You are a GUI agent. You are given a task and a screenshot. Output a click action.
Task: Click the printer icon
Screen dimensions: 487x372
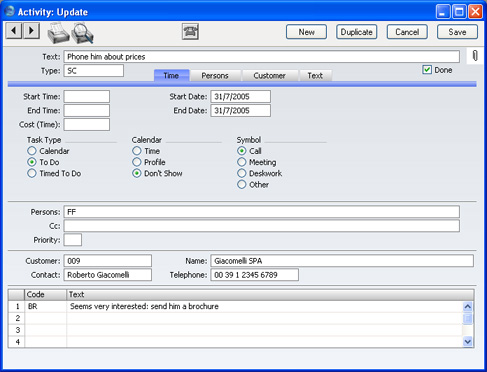coord(58,33)
